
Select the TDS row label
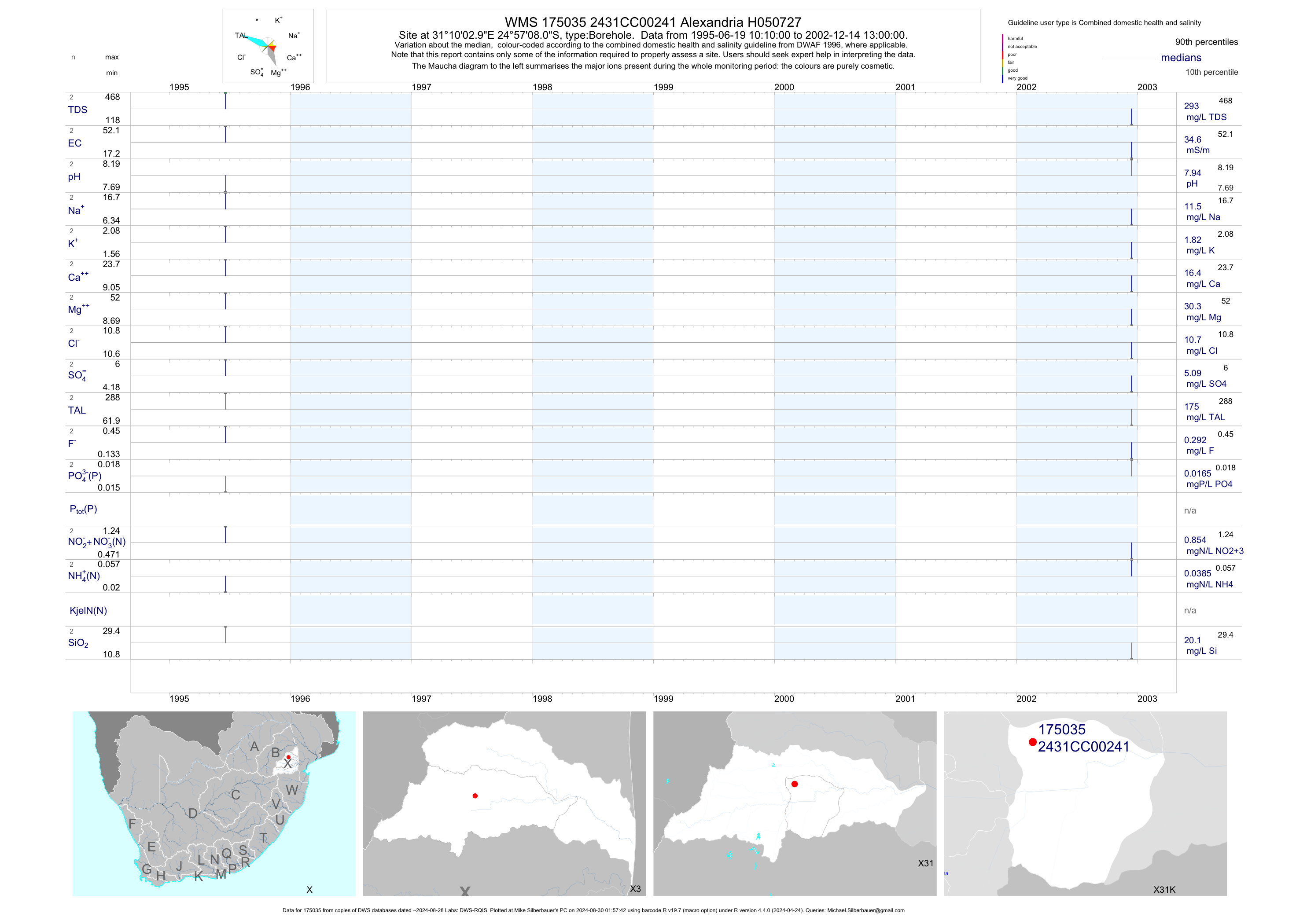tap(77, 110)
